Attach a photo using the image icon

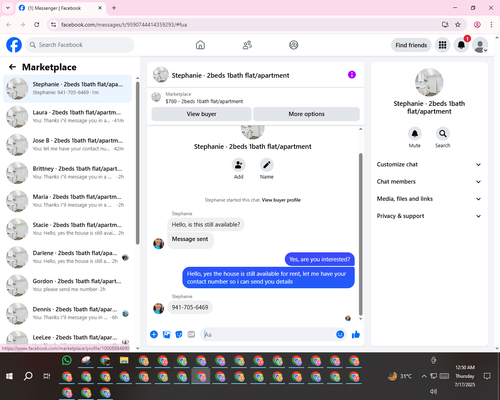[166, 334]
